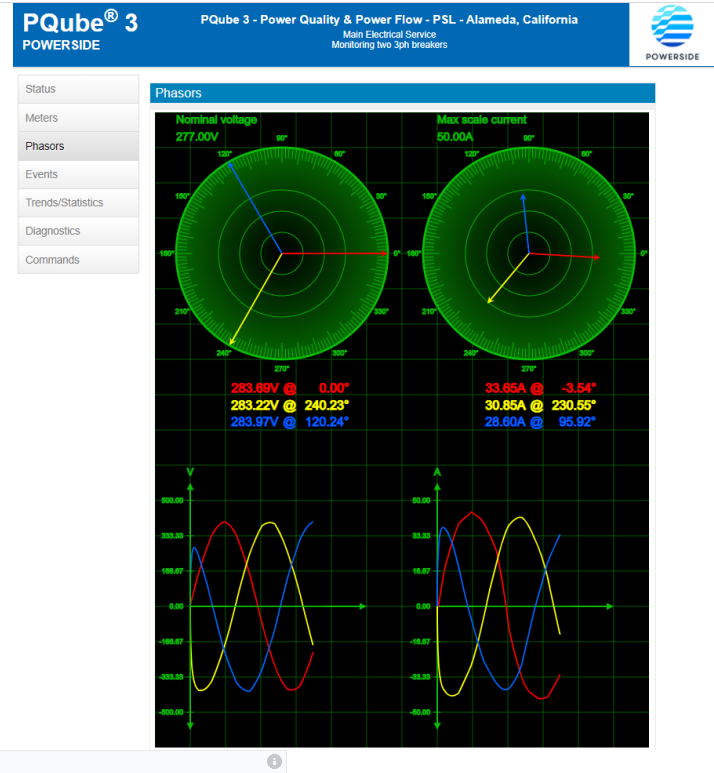This screenshot has width=714, height=773.
Task: Click the blue voltage reading 283.97V
Action: (255, 422)
